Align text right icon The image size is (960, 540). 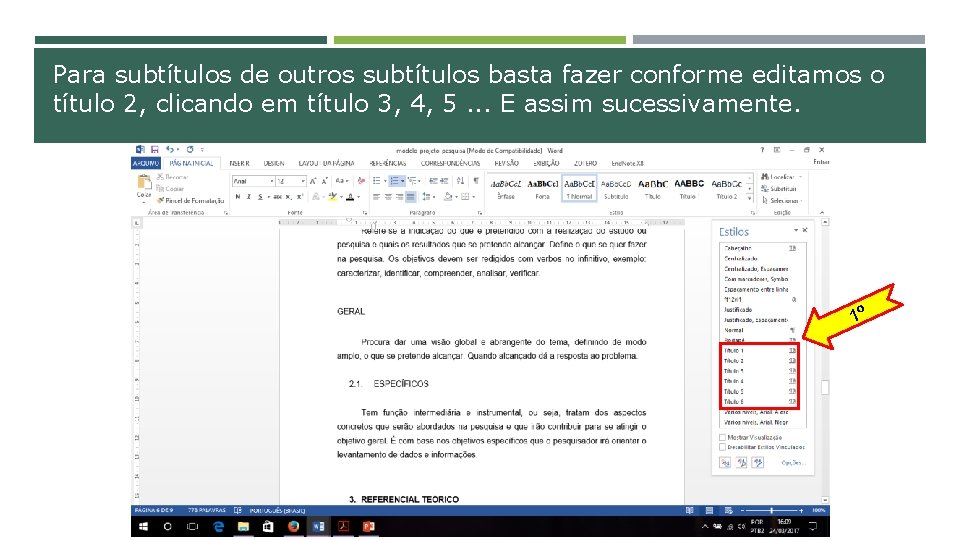(399, 197)
